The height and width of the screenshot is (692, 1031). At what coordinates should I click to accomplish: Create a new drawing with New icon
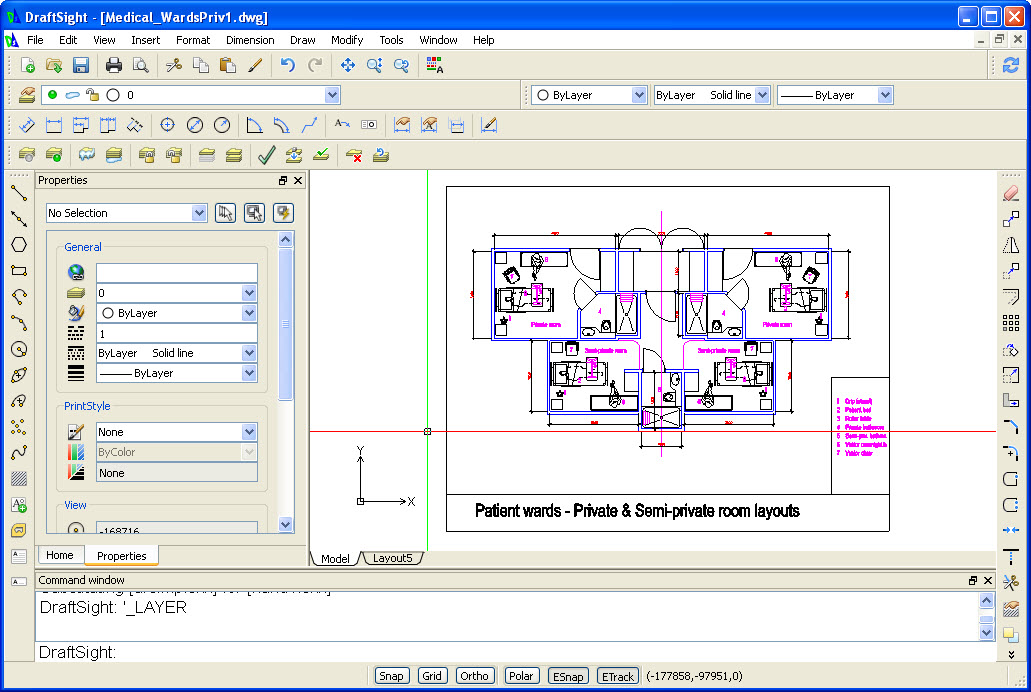[x=28, y=65]
